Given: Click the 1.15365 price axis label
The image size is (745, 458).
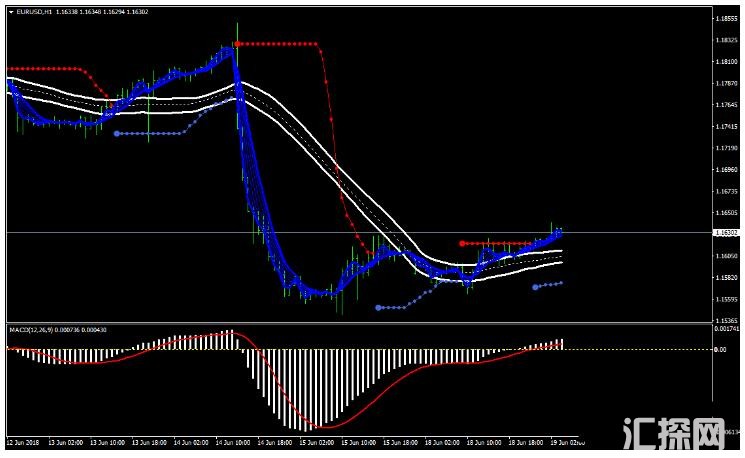Looking at the screenshot, I should click(x=726, y=320).
